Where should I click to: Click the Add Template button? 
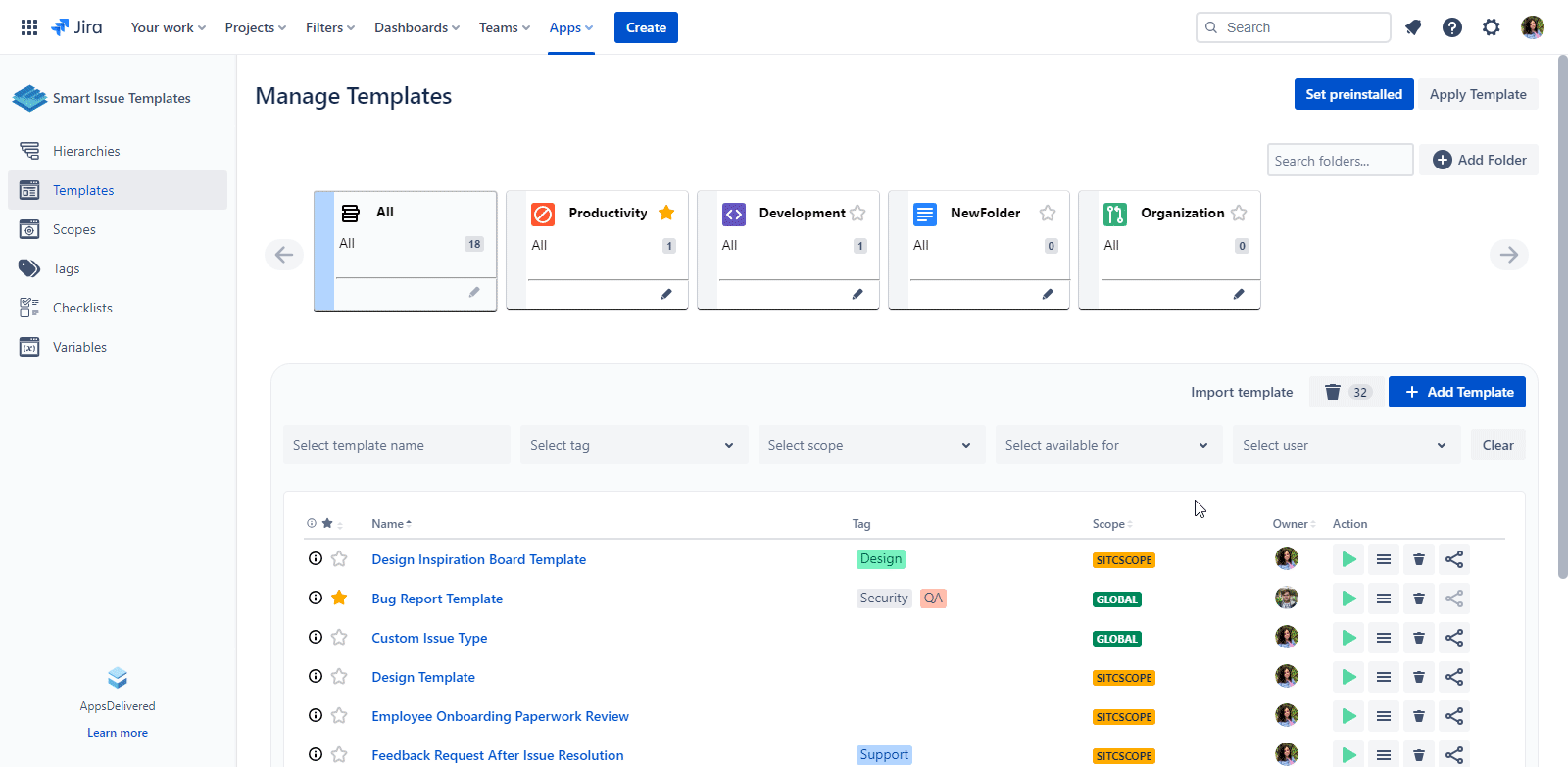1456,392
